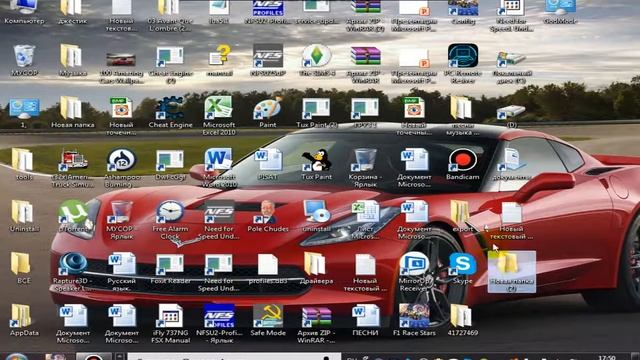Open the МУСОР recycle bin icon
The width and height of the screenshot is (640, 360).
(24, 60)
